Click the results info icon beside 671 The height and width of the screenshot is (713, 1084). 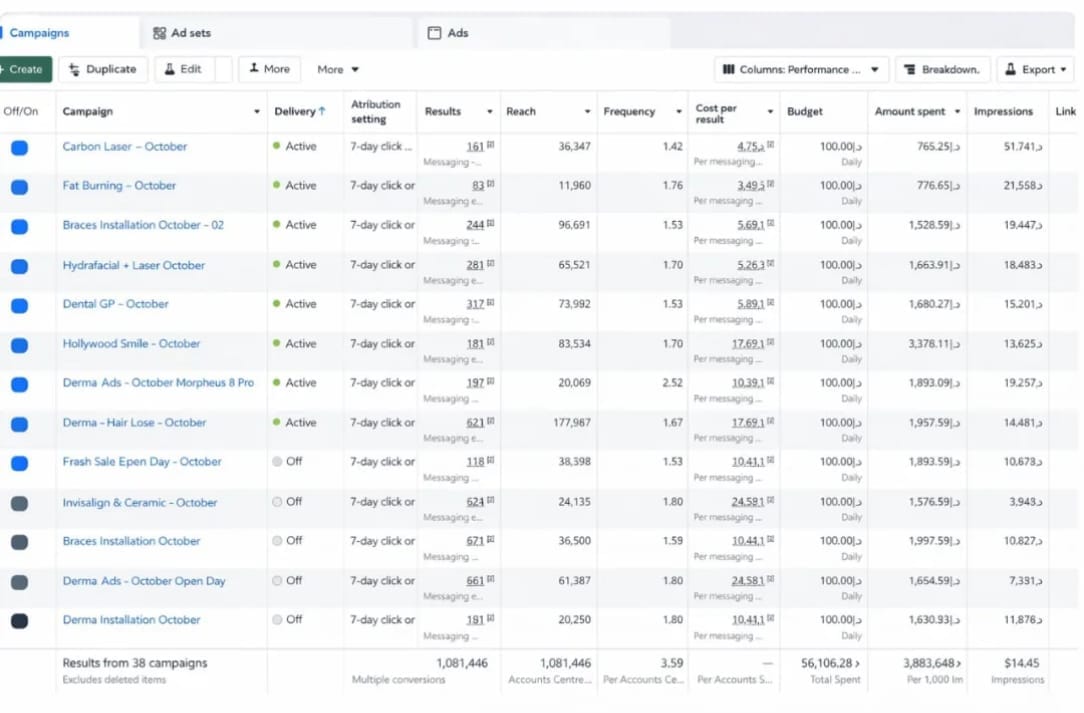point(491,540)
